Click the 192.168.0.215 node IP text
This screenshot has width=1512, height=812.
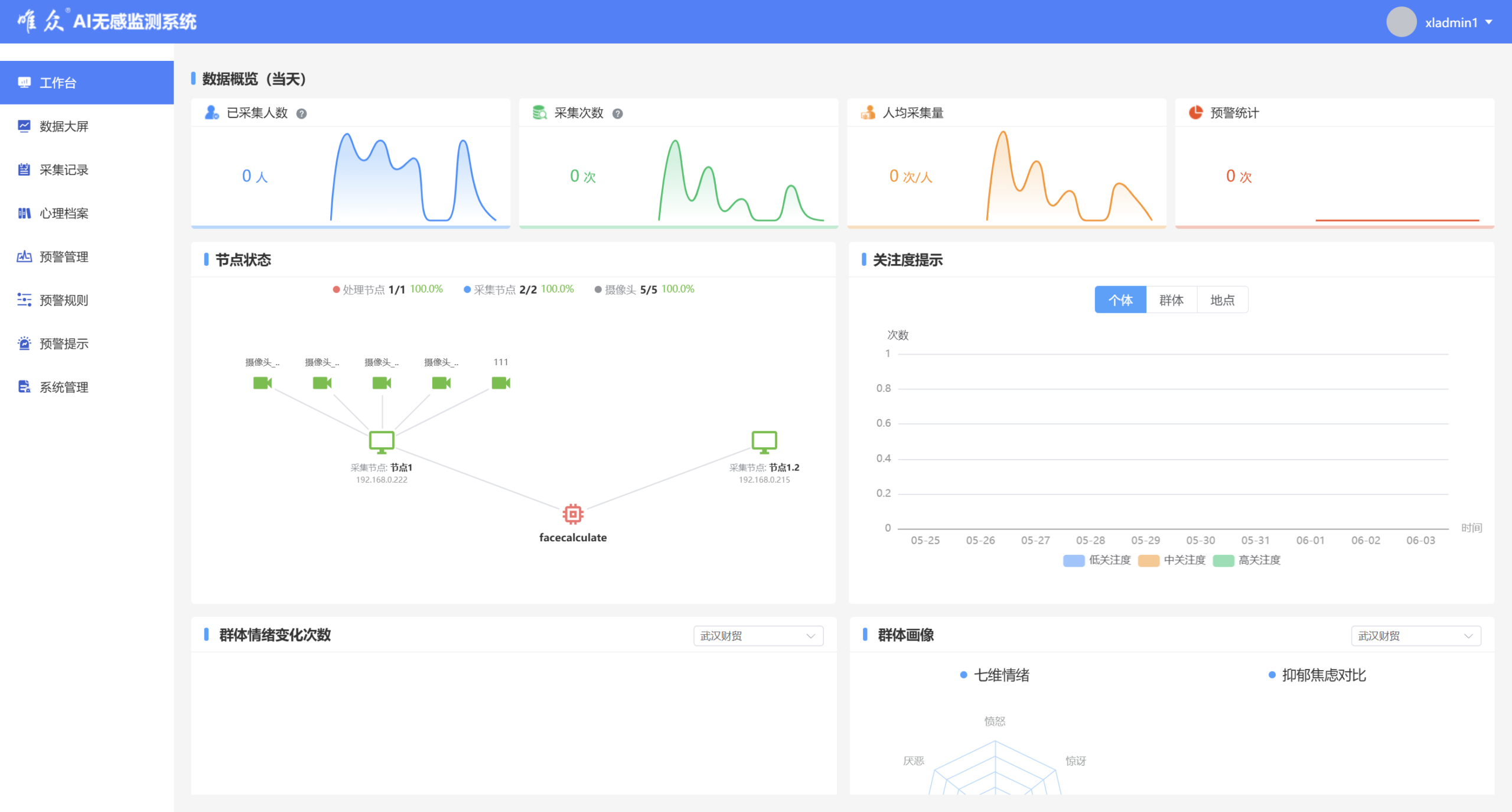[764, 480]
